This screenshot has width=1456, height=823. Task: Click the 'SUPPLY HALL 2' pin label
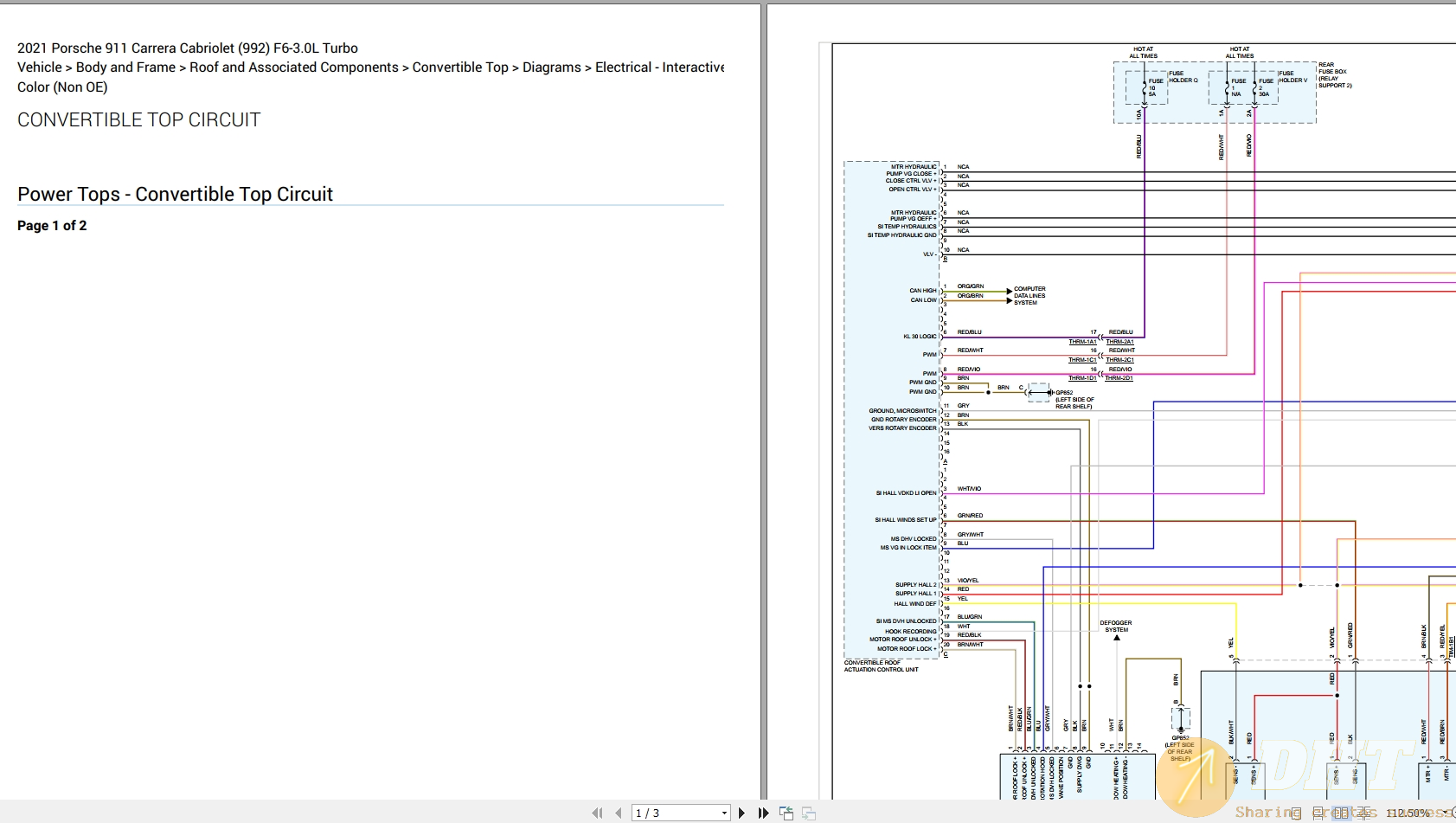915,585
